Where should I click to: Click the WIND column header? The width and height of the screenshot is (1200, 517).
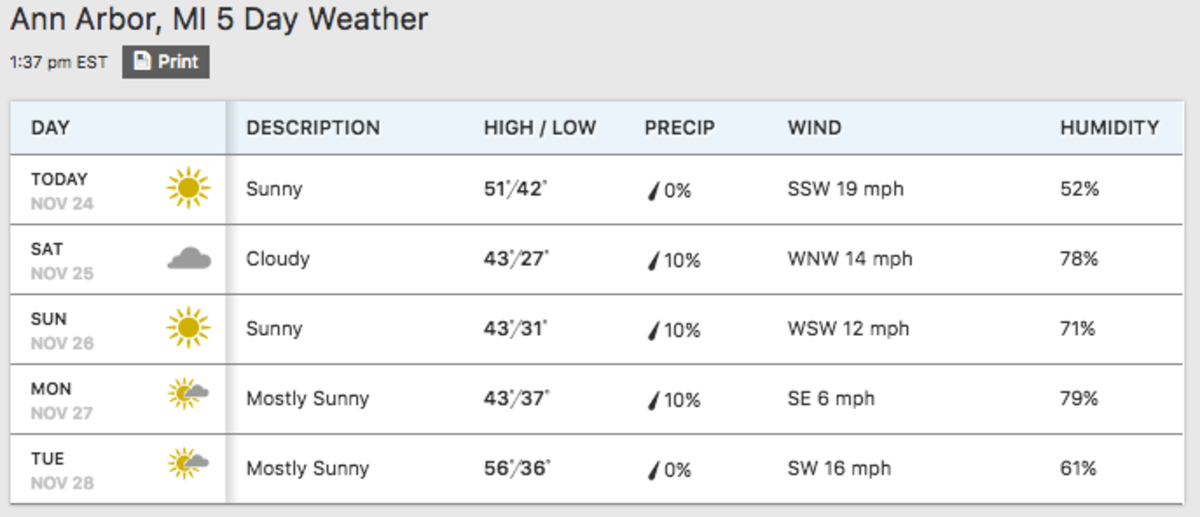pyautogui.click(x=814, y=128)
